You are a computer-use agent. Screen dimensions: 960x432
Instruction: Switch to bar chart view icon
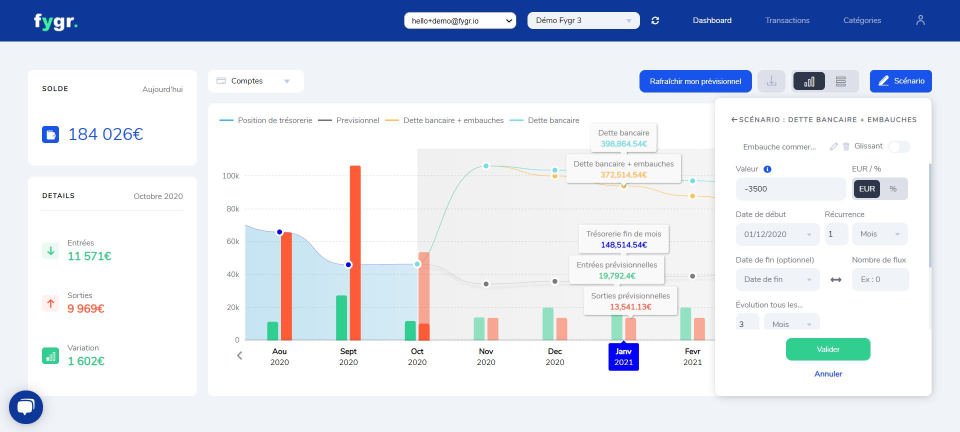pos(809,81)
